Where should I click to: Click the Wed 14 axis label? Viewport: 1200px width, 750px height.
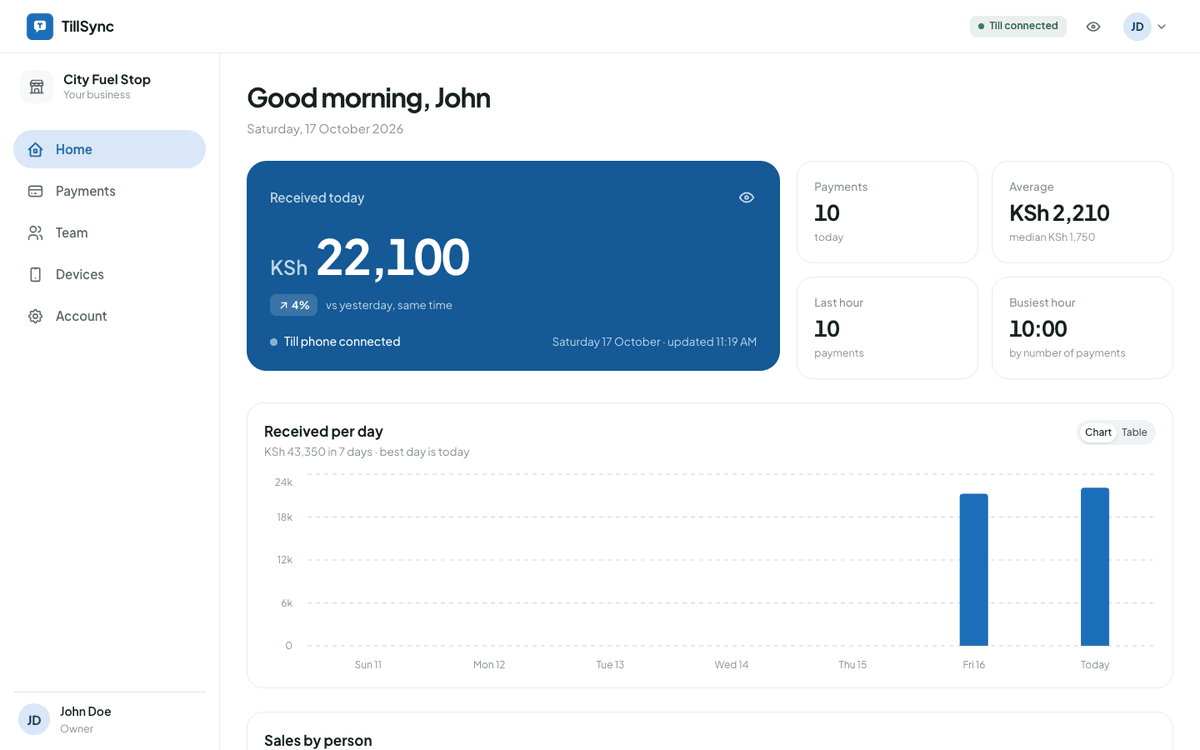click(731, 665)
